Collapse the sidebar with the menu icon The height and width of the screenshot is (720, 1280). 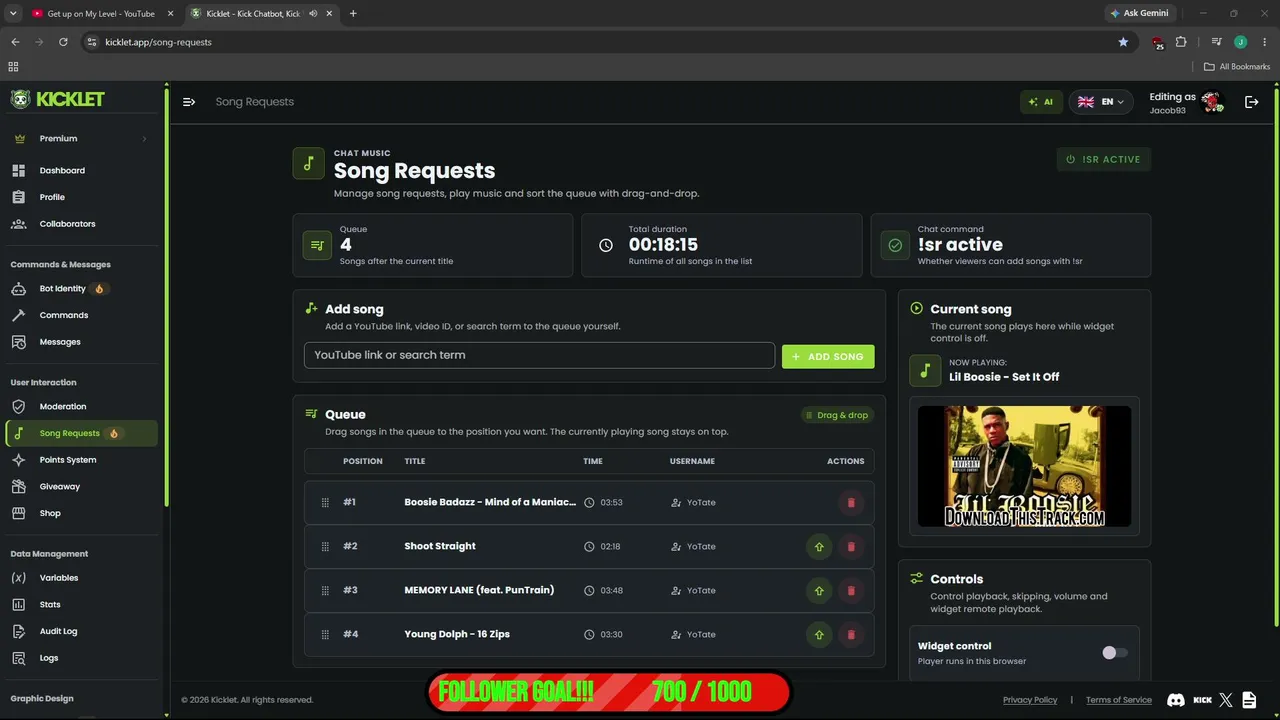[189, 102]
